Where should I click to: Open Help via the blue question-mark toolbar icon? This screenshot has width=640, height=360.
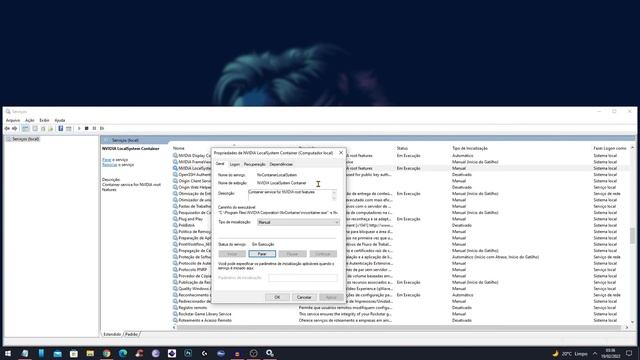(60, 129)
